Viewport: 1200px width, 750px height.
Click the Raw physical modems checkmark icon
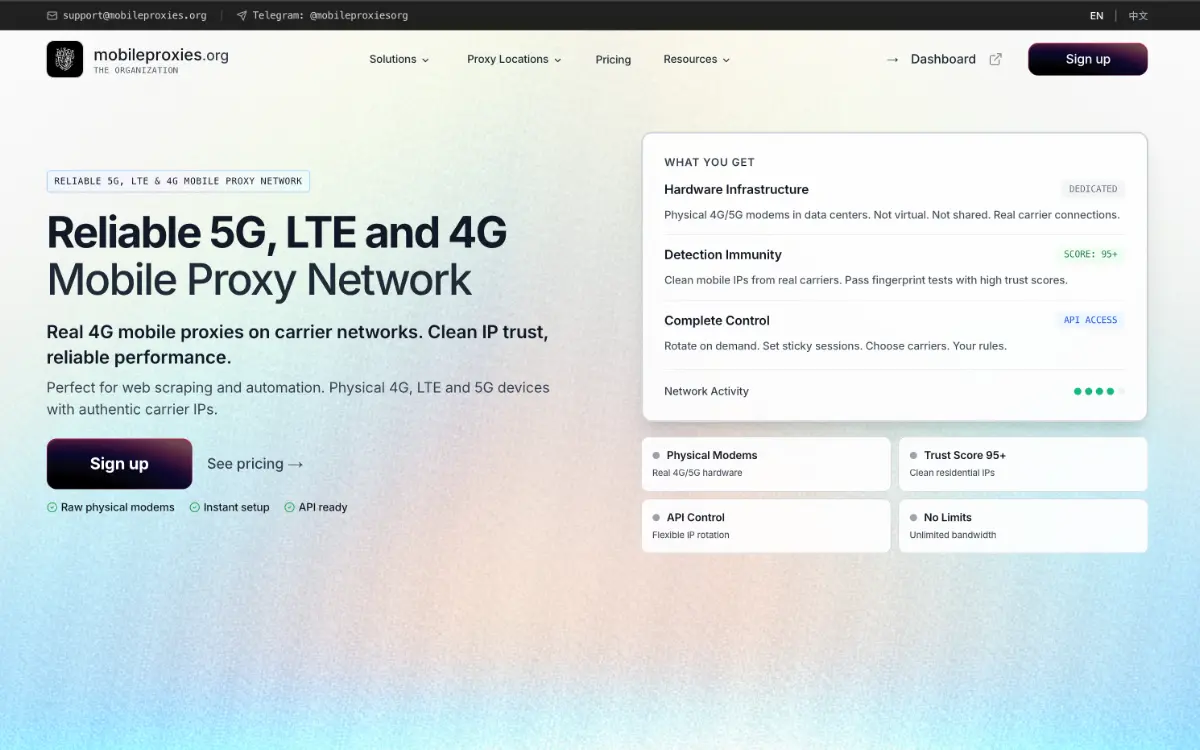pyautogui.click(x=52, y=507)
